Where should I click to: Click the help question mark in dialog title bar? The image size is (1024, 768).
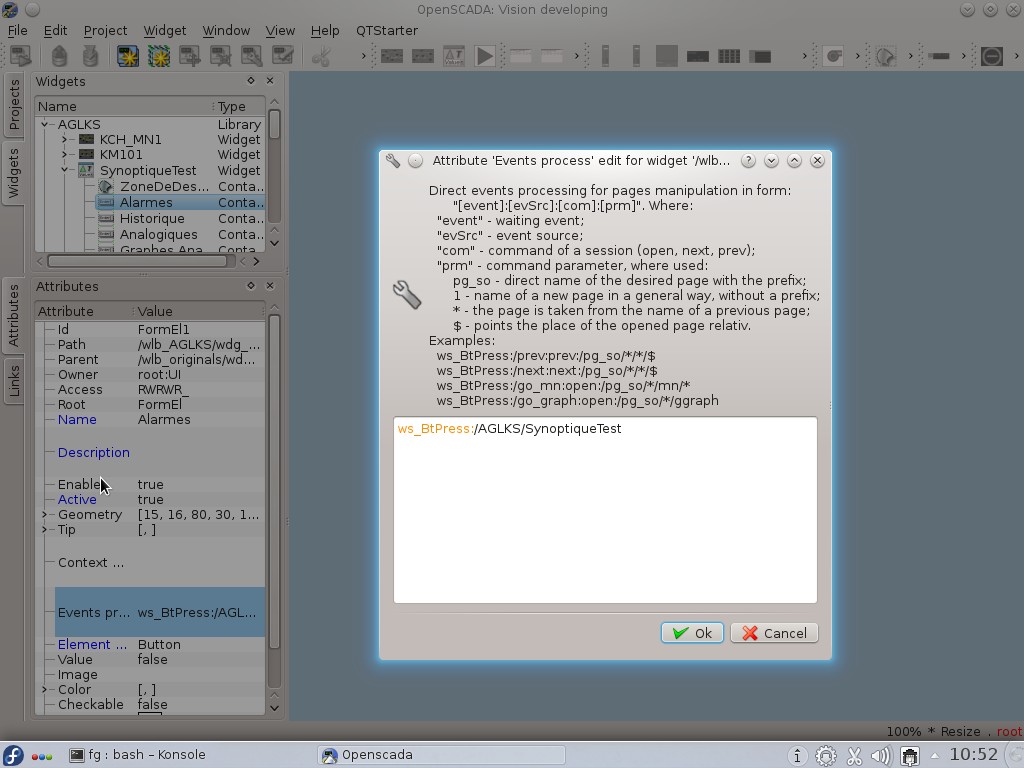click(748, 161)
